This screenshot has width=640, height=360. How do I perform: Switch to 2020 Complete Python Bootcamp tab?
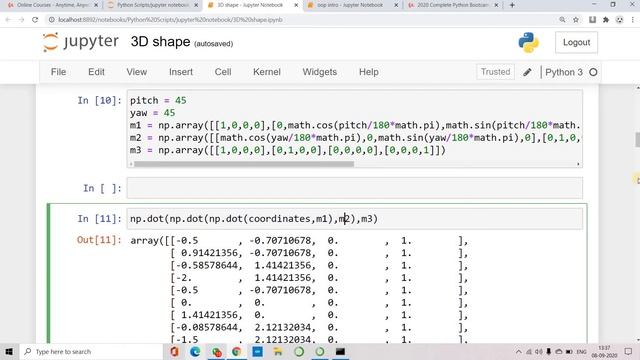tap(451, 5)
